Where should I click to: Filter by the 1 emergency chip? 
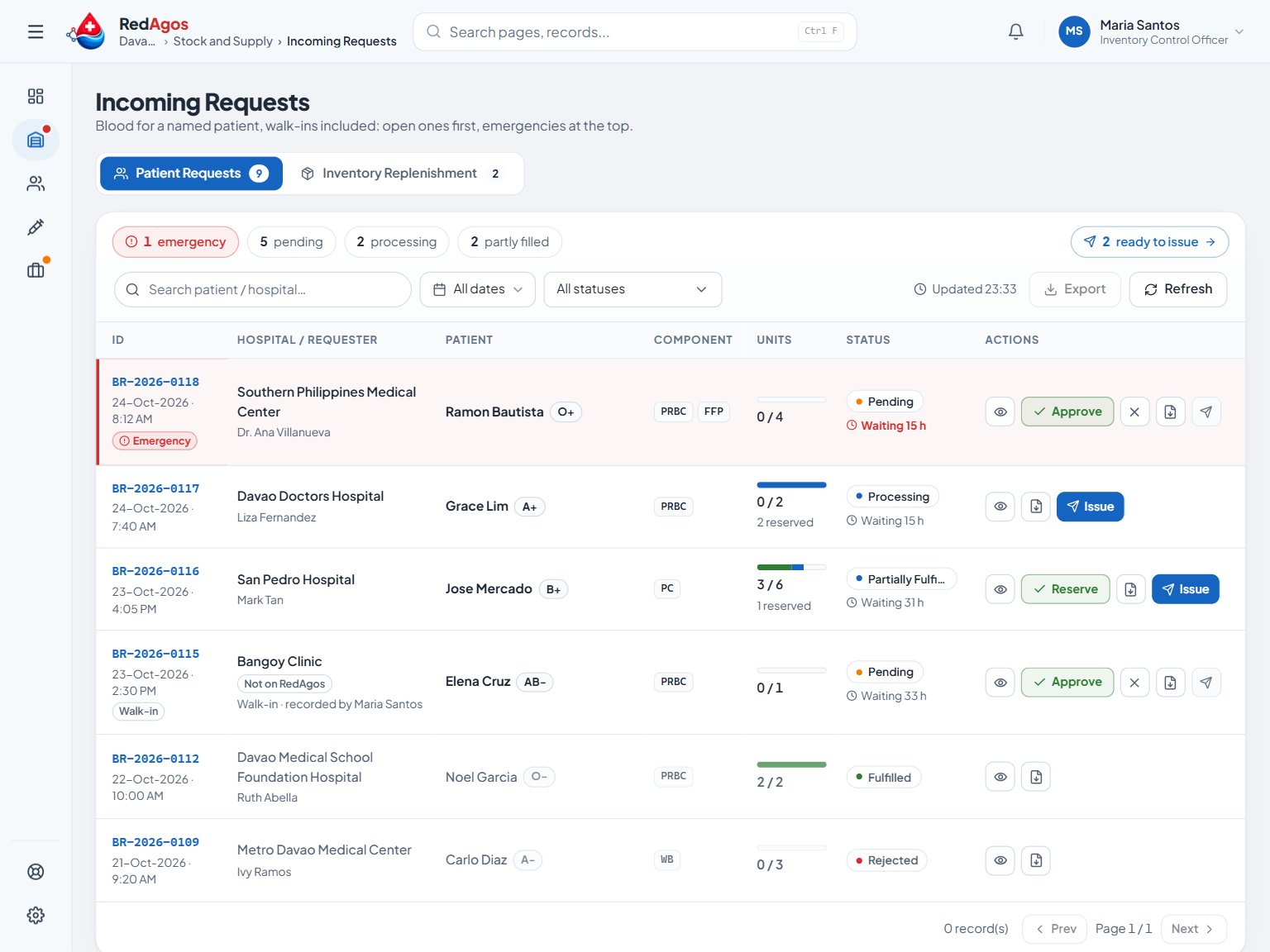(x=175, y=242)
